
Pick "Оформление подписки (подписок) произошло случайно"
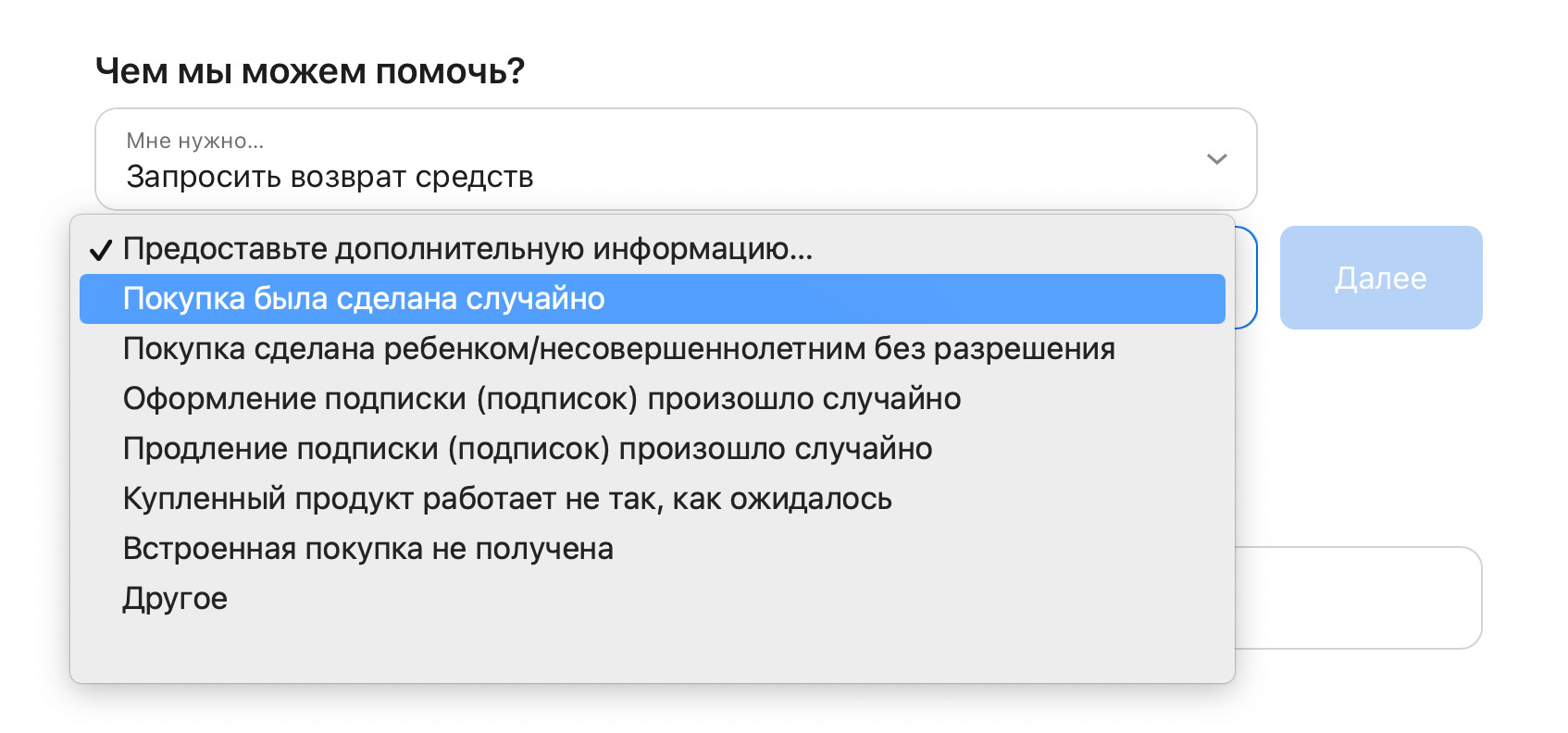point(541,399)
